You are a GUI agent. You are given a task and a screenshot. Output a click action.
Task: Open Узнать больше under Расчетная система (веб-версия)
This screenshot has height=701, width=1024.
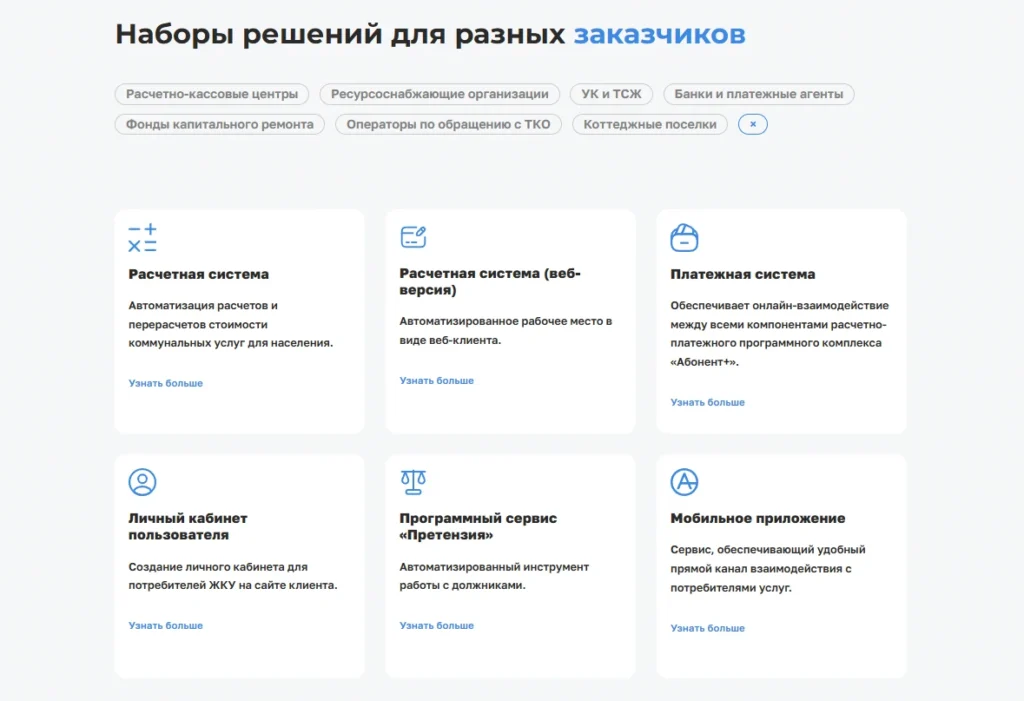[x=437, y=381]
